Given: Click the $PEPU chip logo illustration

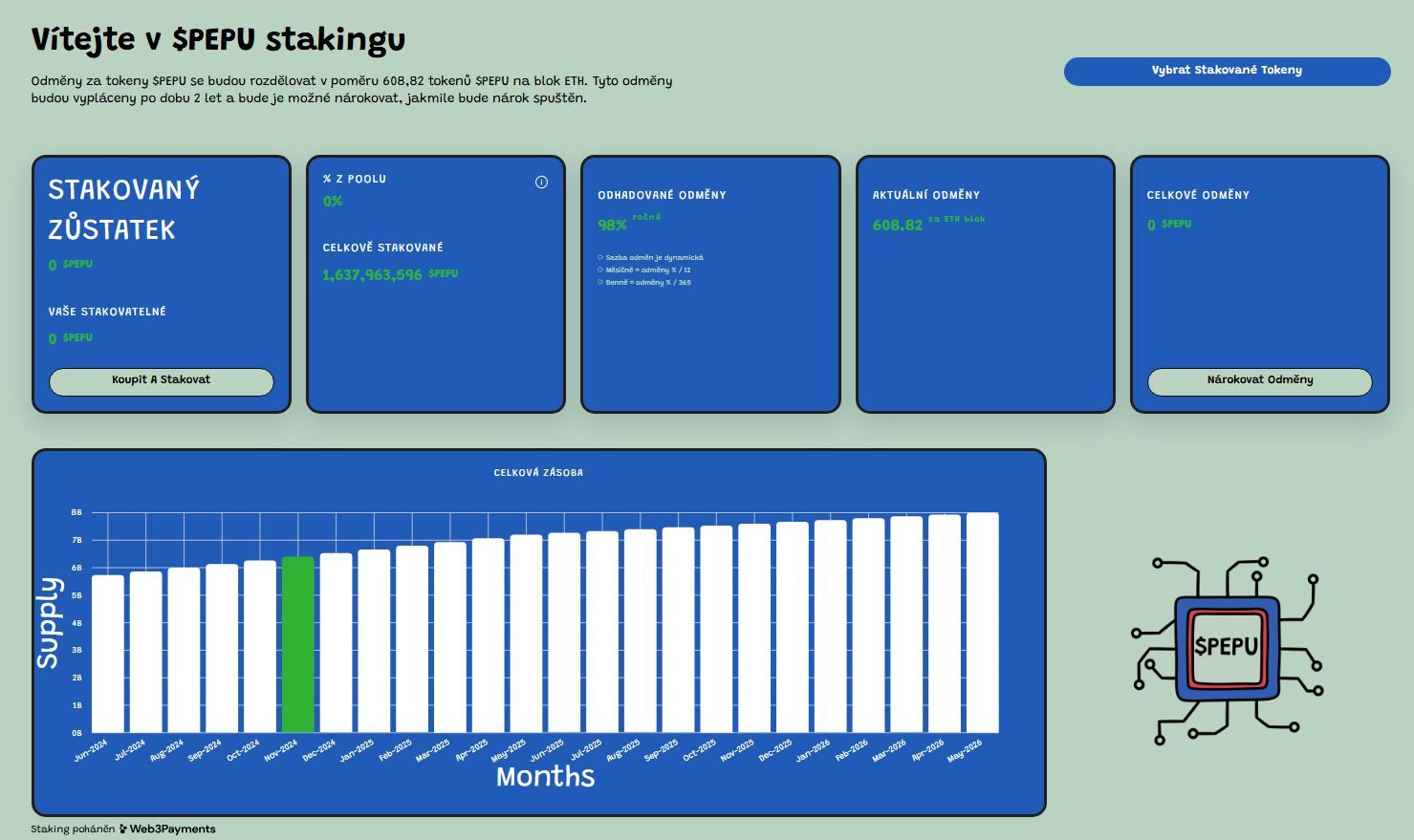Looking at the screenshot, I should coord(1227,649).
